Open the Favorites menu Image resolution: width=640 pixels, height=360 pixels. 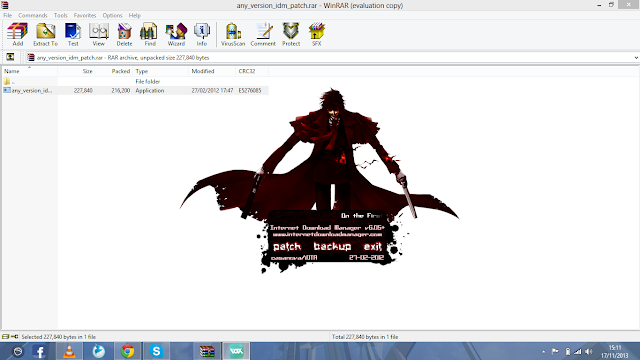(85, 15)
